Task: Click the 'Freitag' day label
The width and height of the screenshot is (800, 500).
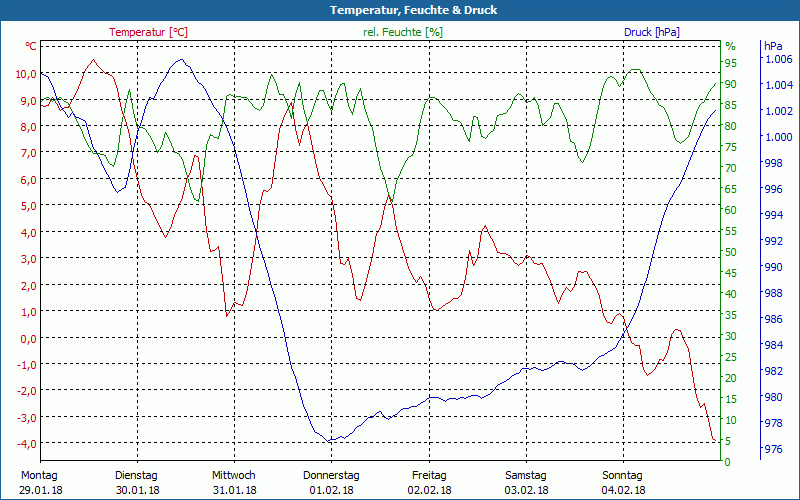Action: [429, 476]
